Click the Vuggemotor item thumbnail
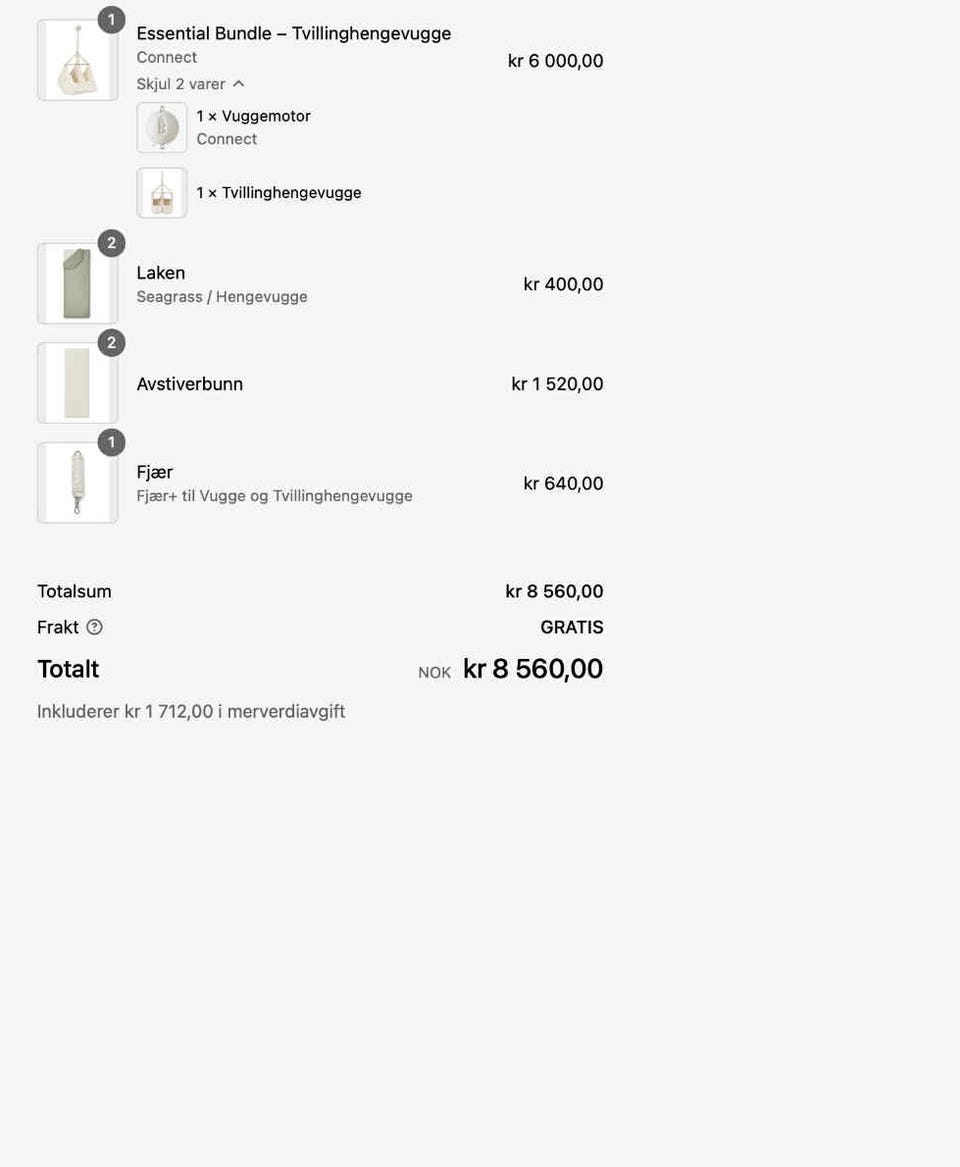 point(161,128)
